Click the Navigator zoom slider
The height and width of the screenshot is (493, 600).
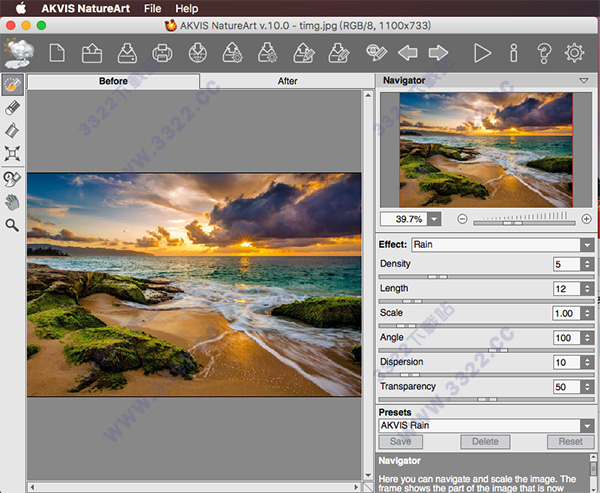[x=524, y=223]
